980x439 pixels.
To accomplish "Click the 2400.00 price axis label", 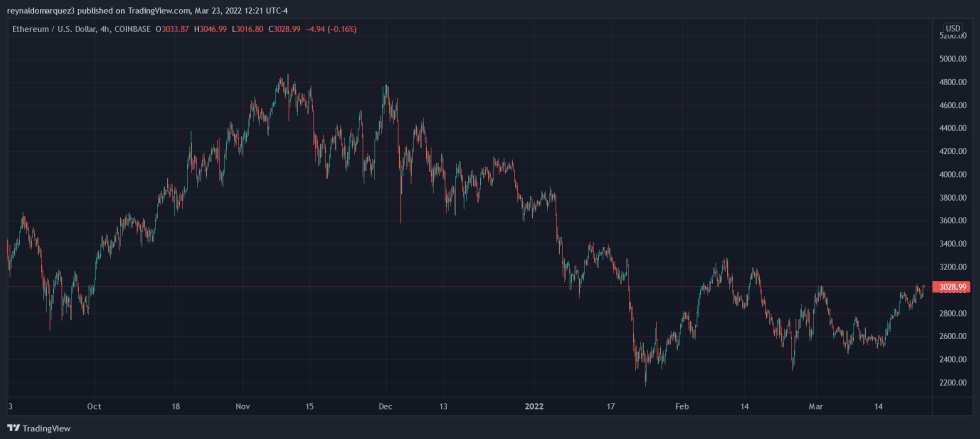I will coord(953,360).
